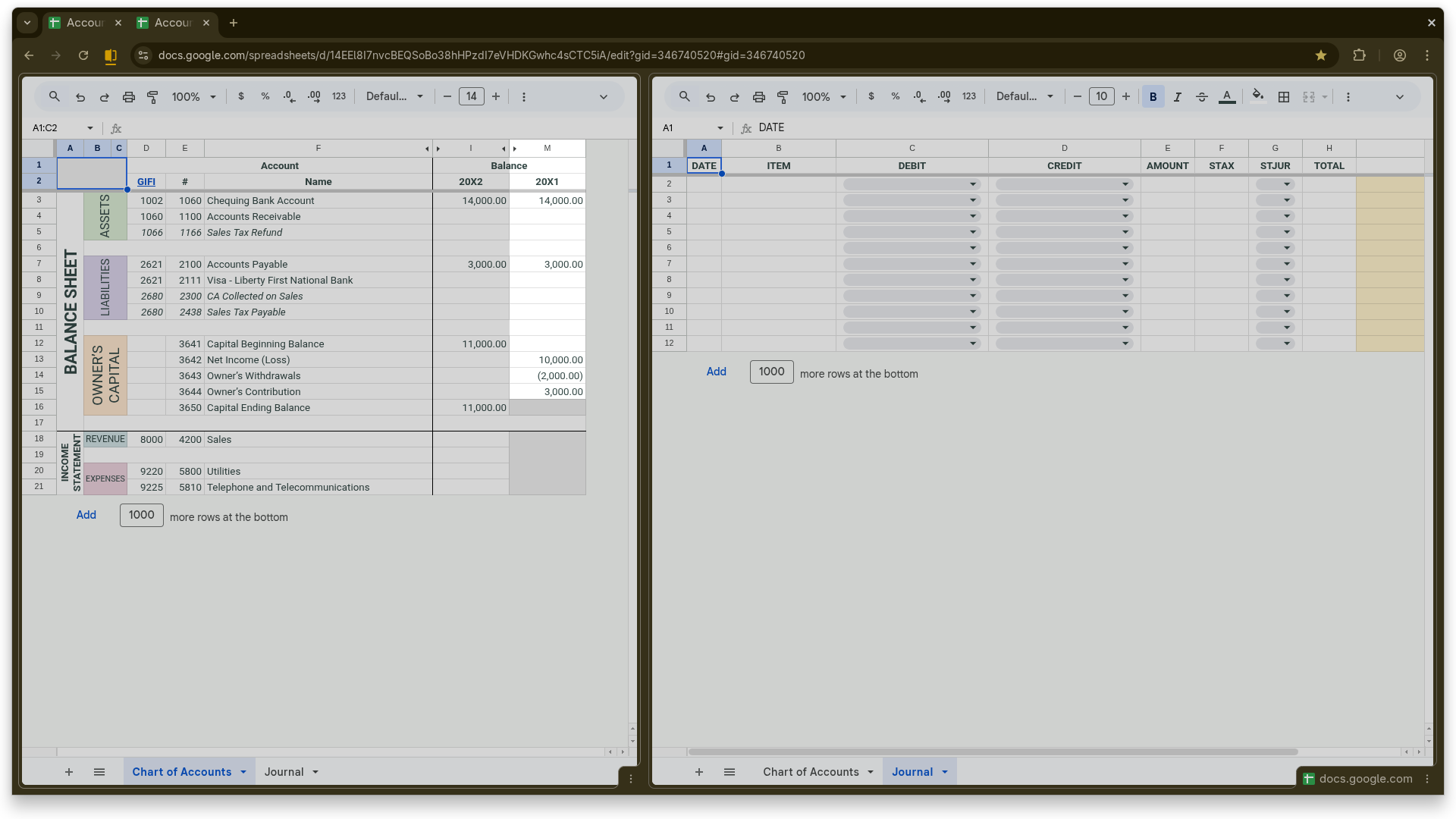Open the borders tool in Journal toolbar
The image size is (1456, 819).
point(1284,97)
